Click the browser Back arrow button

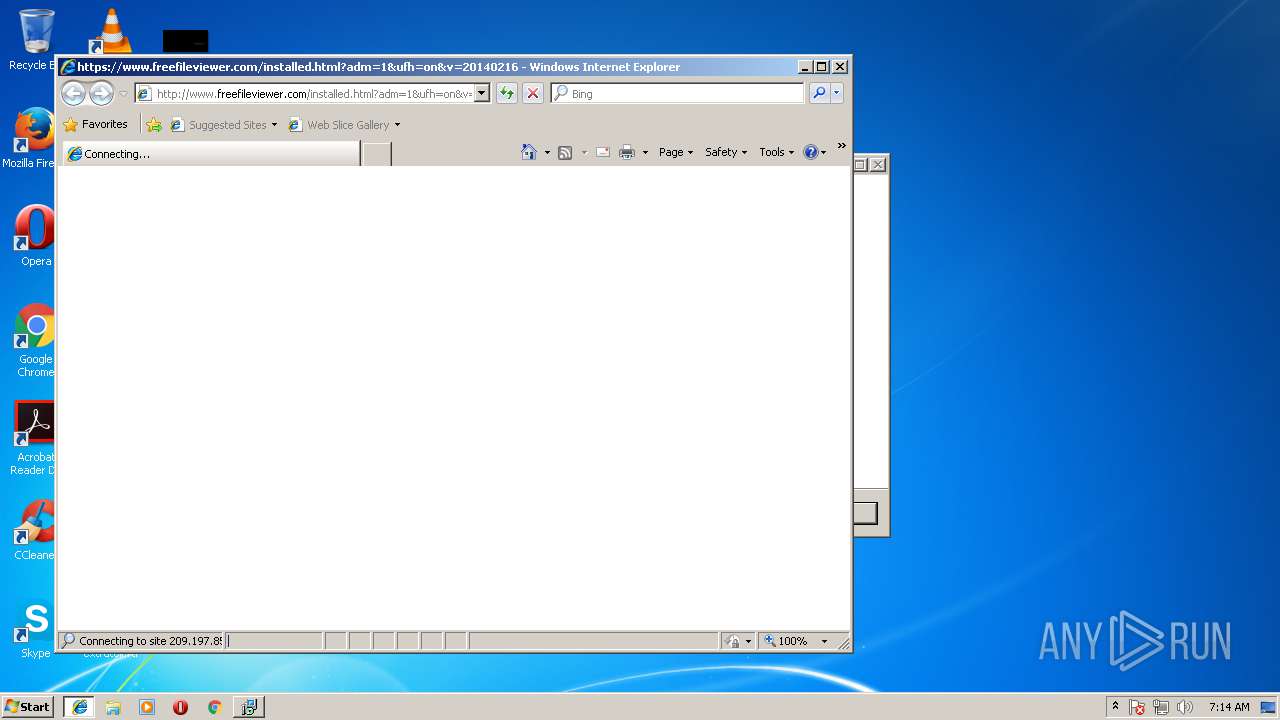pyautogui.click(x=73, y=94)
